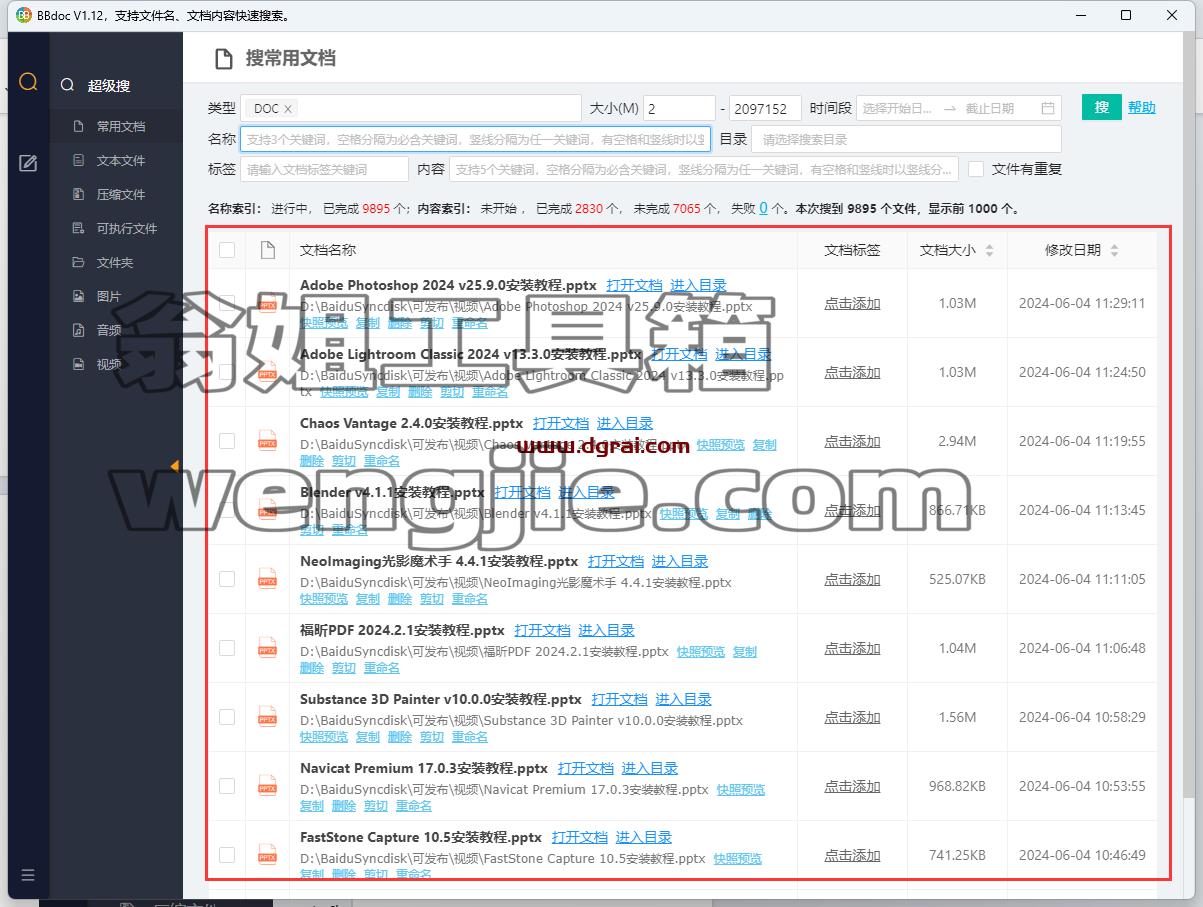
Task: Click 点击添加 tag for Navicat Premium row
Action: pos(852,786)
